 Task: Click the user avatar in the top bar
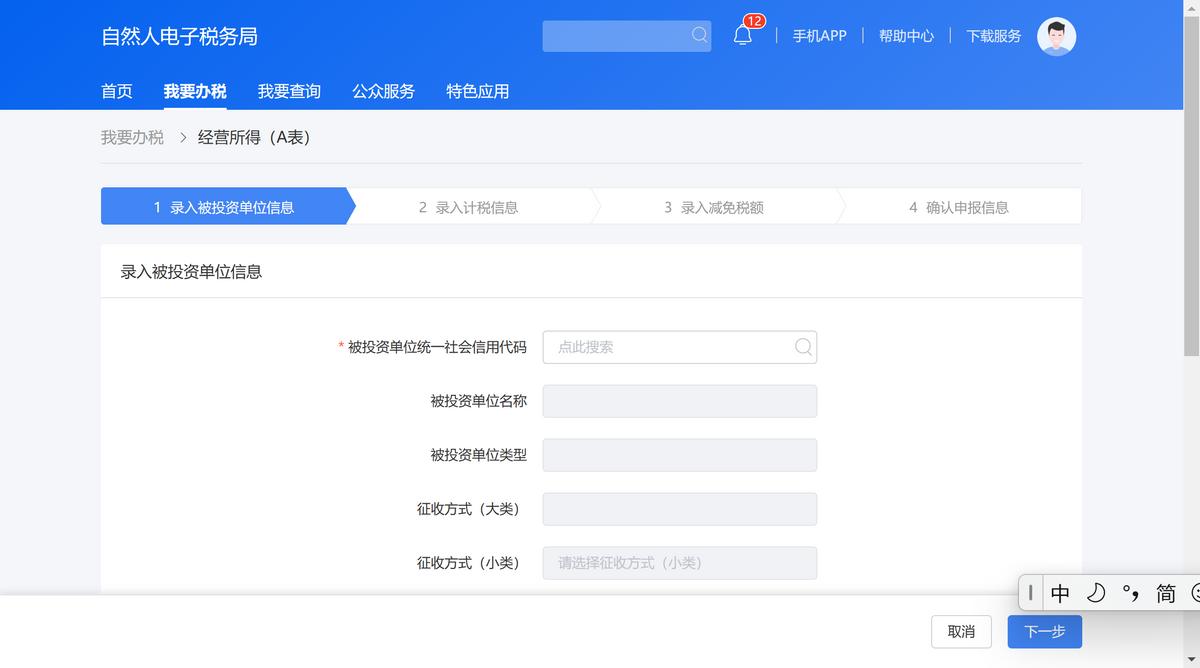1056,36
